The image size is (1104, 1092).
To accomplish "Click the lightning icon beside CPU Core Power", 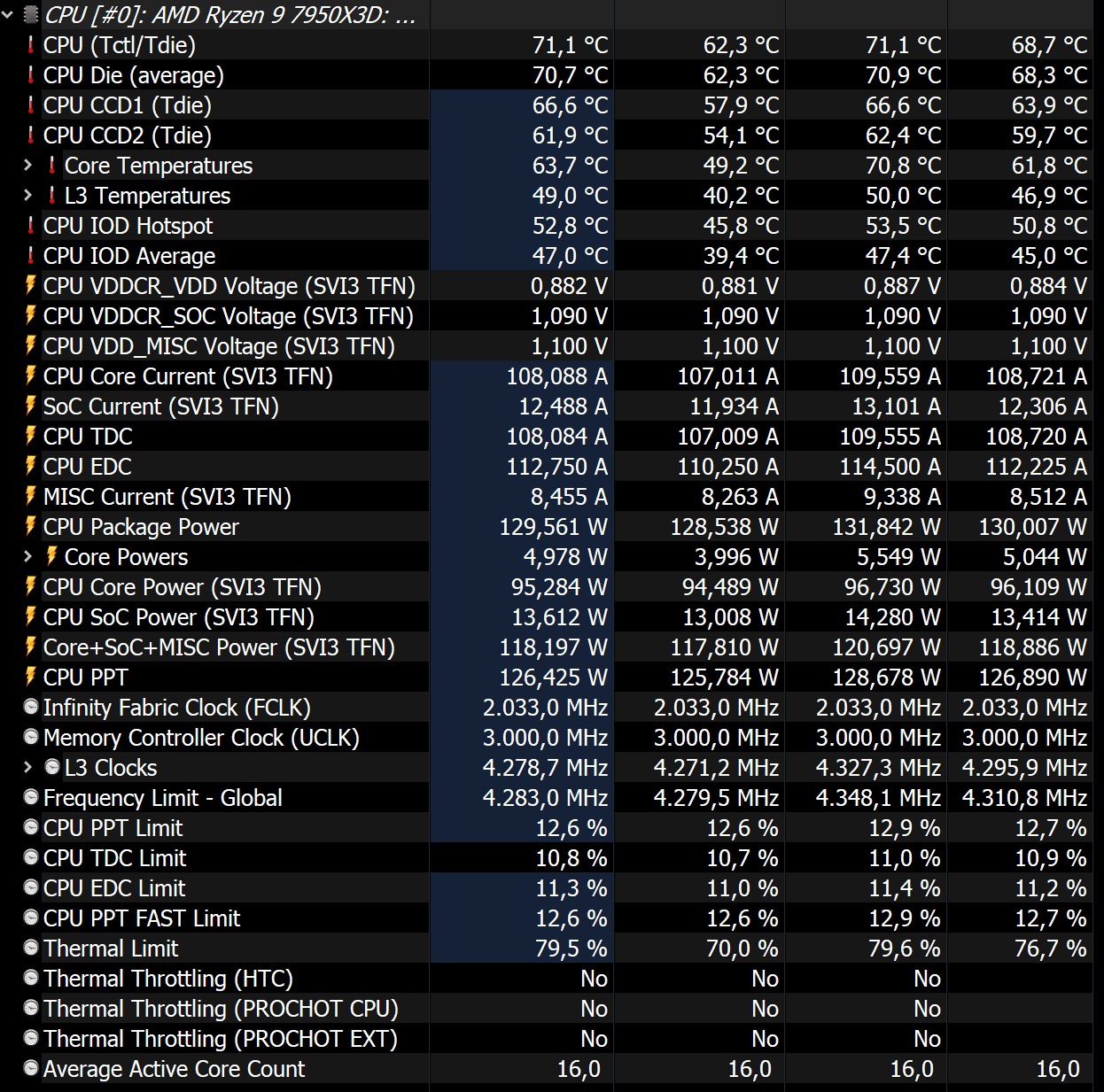I will [x=31, y=585].
